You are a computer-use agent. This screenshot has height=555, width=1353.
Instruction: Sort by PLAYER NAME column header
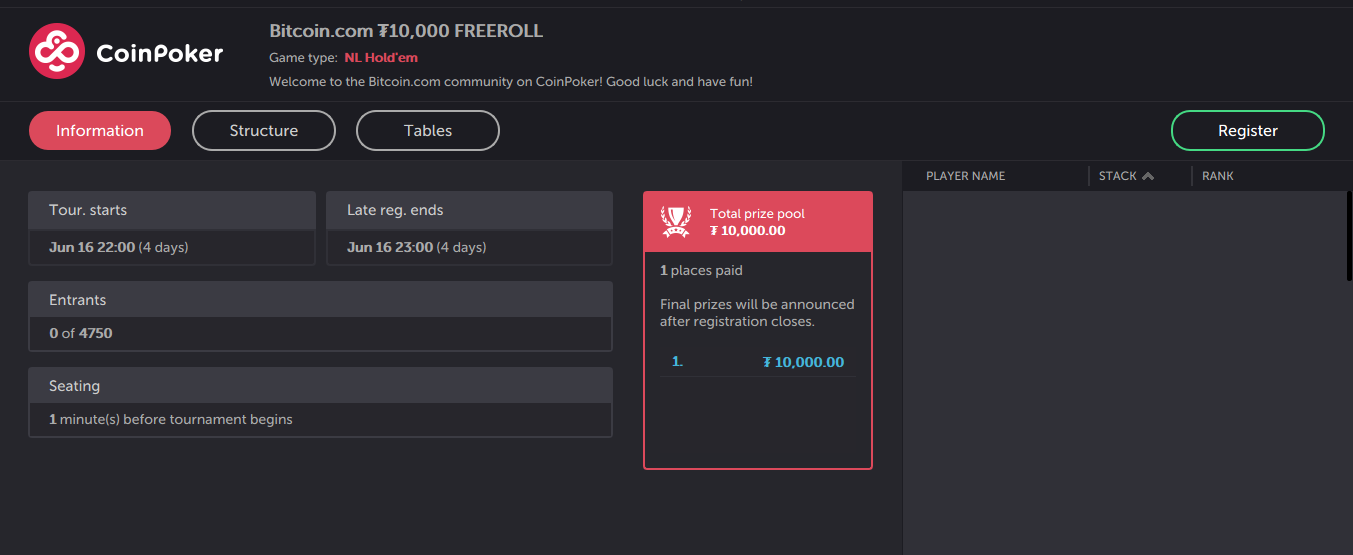[966, 176]
